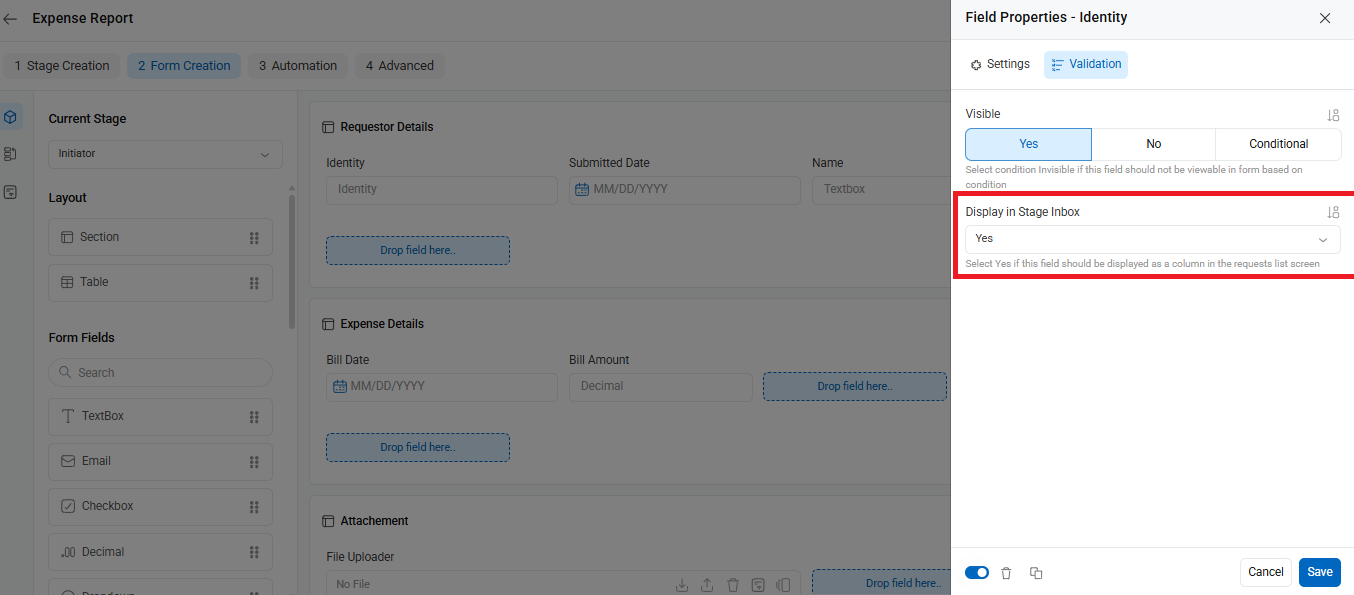The image size is (1354, 595).
Task: Click the duplicate copy icon in Field Properties footer
Action: [x=1036, y=573]
